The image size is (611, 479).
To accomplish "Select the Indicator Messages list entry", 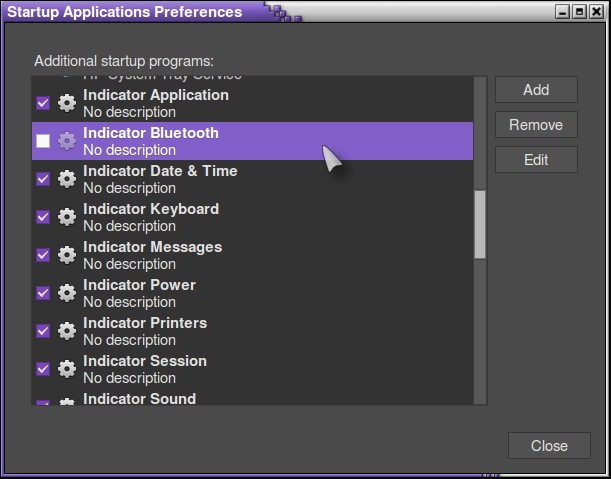I will (x=250, y=255).
